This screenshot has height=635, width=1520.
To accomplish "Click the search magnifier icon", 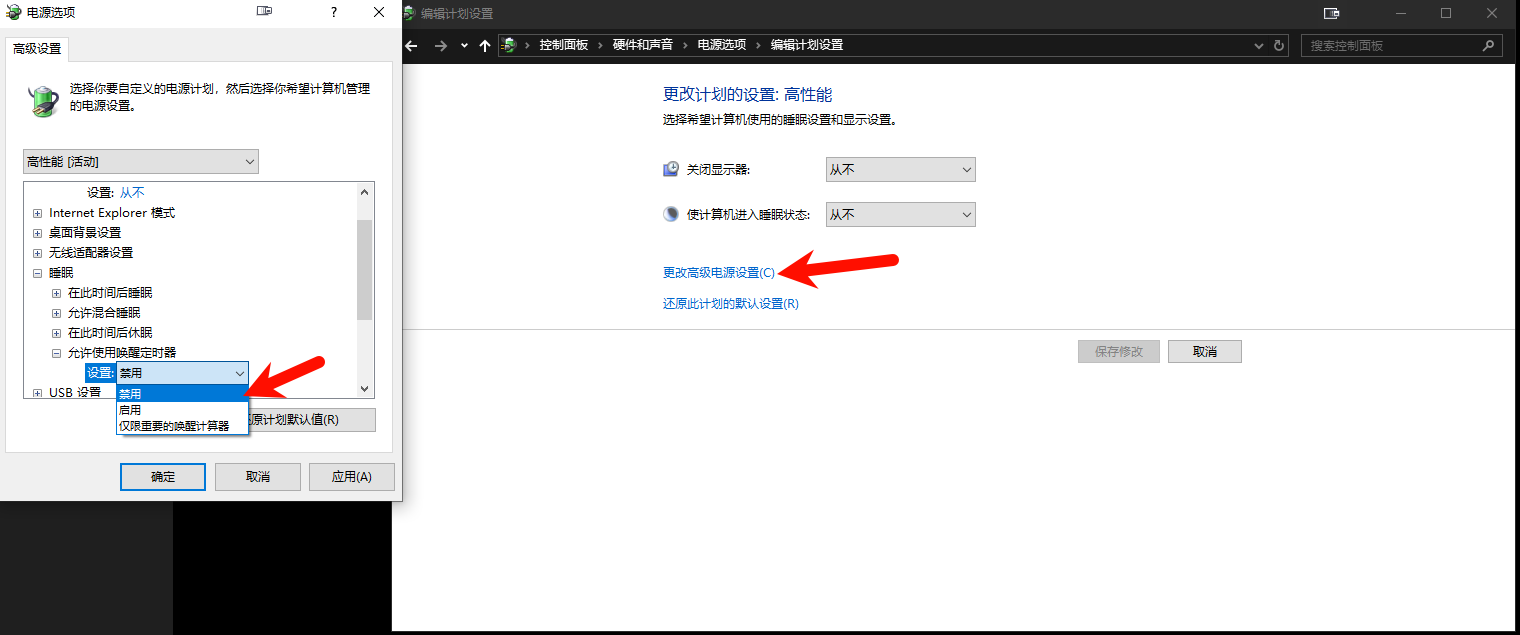I will pyautogui.click(x=1489, y=45).
